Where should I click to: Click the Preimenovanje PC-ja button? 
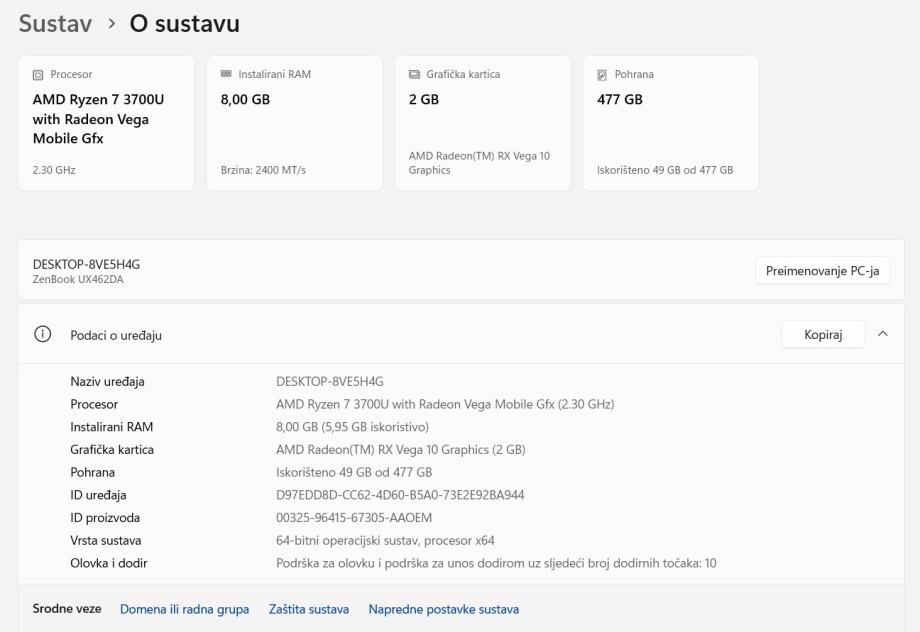(x=822, y=271)
